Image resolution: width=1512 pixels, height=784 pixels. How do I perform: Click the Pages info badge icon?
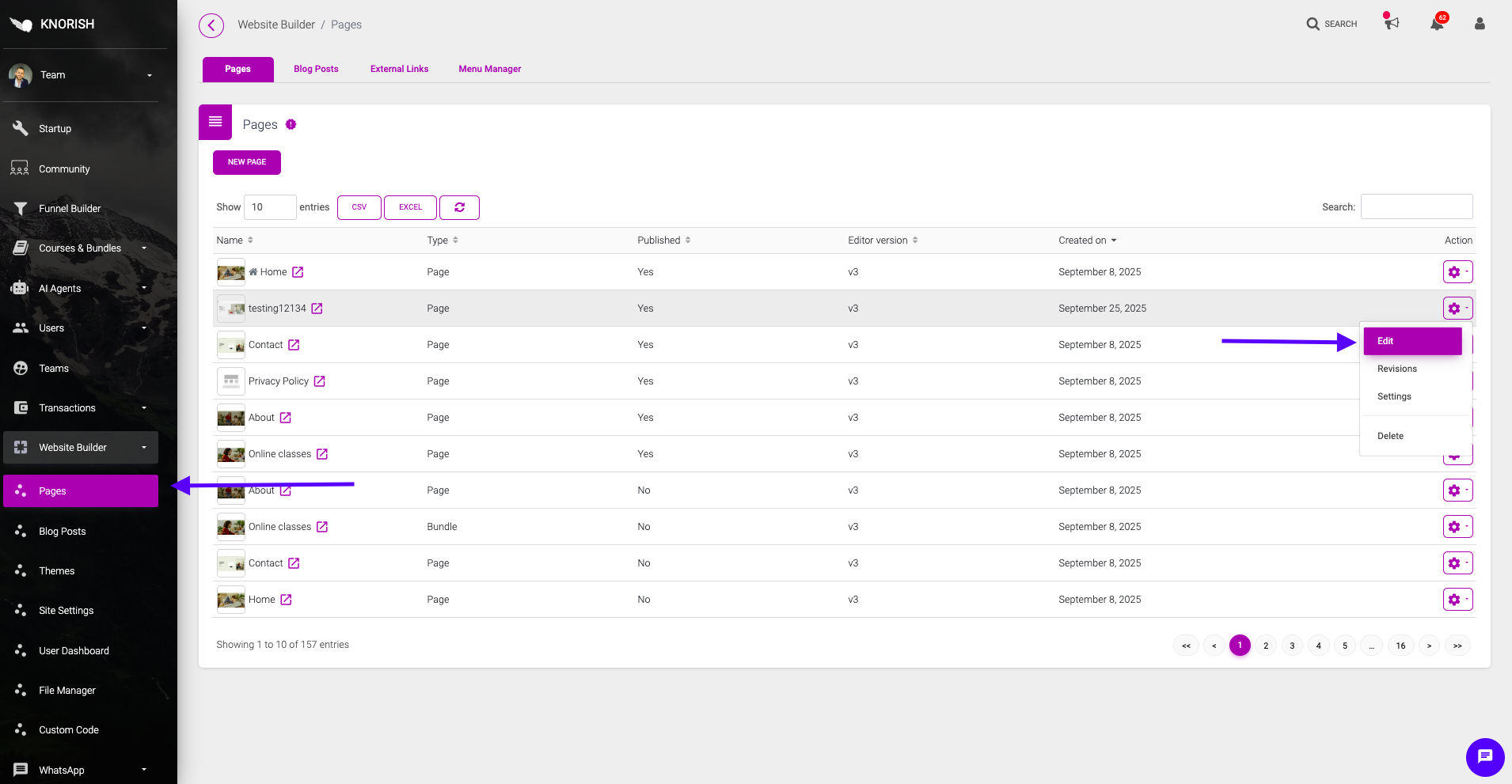point(291,124)
